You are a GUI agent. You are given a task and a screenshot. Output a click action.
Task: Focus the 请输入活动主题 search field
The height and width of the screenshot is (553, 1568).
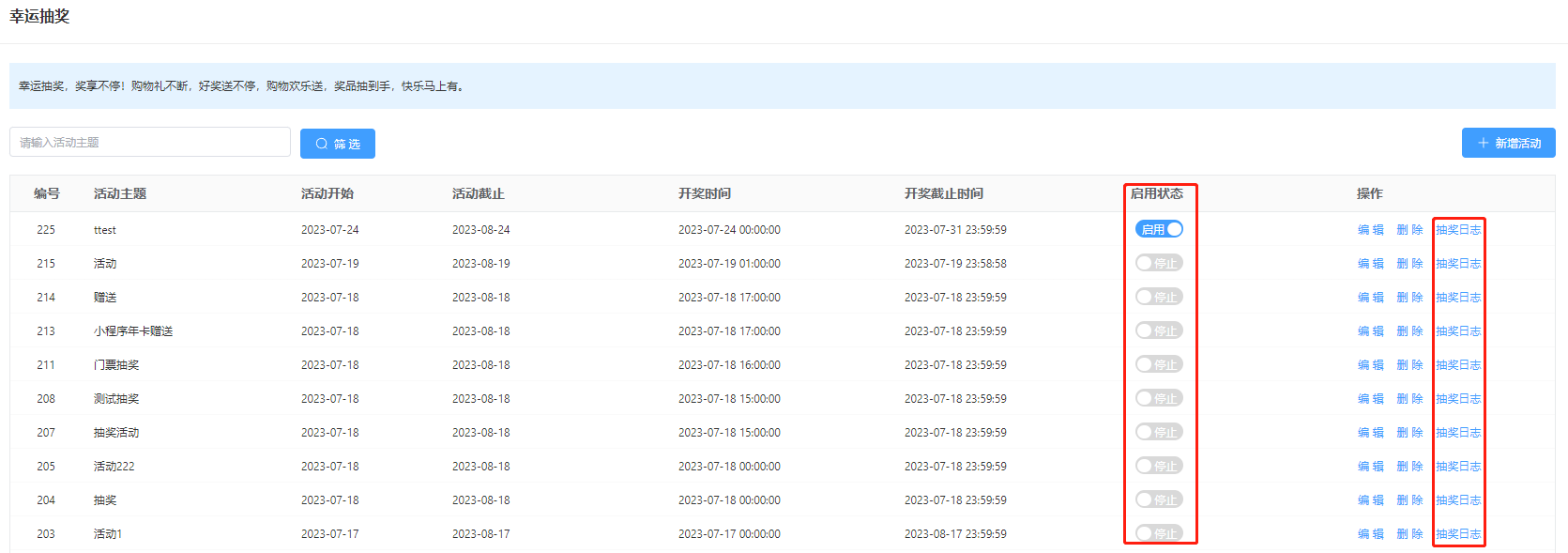click(150, 143)
